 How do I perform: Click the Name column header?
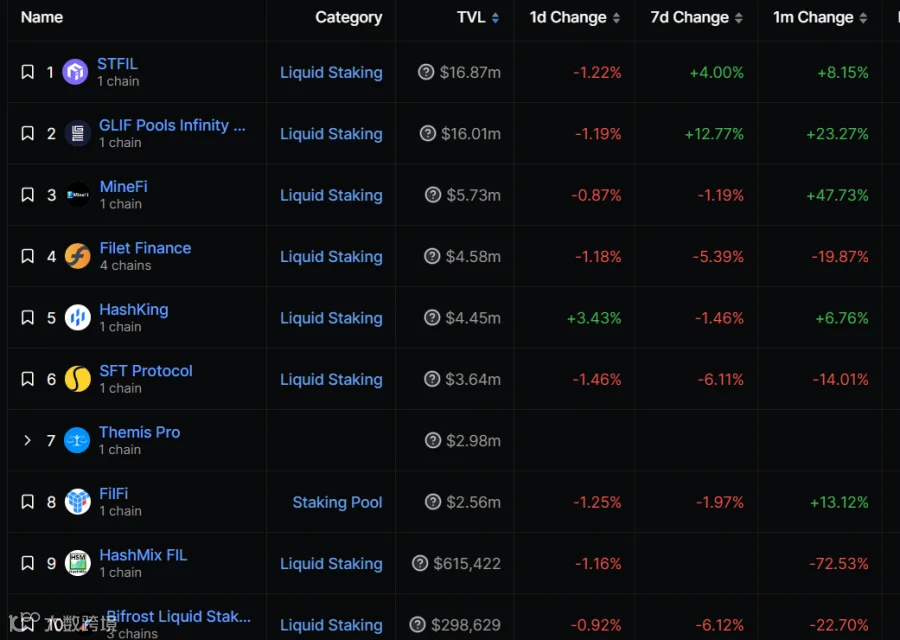pos(42,17)
